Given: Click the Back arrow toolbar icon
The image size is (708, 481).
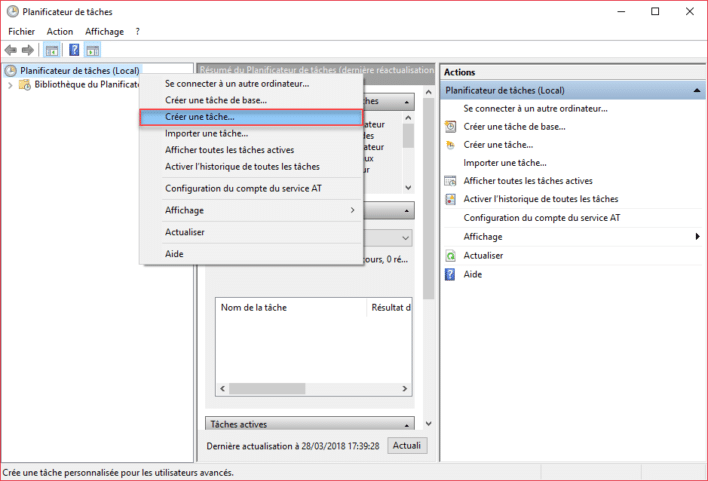Looking at the screenshot, I should (x=12, y=50).
